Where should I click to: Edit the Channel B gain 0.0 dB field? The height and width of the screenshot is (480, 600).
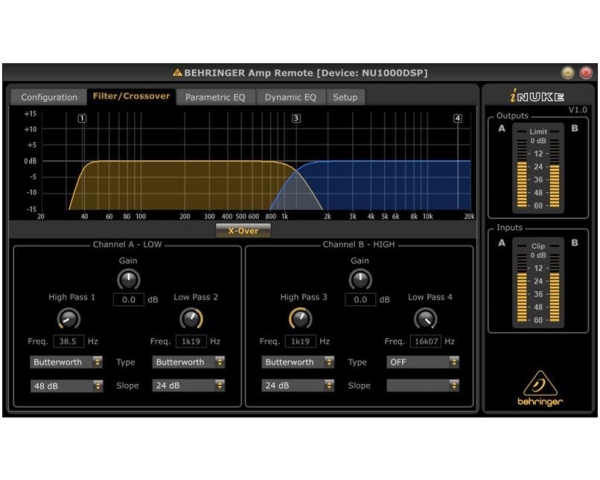pyautogui.click(x=360, y=300)
